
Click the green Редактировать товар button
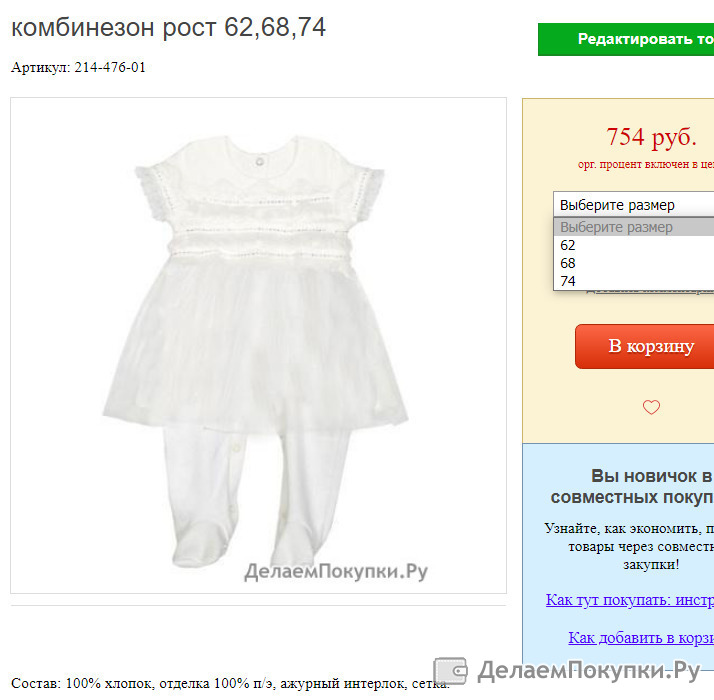626,39
